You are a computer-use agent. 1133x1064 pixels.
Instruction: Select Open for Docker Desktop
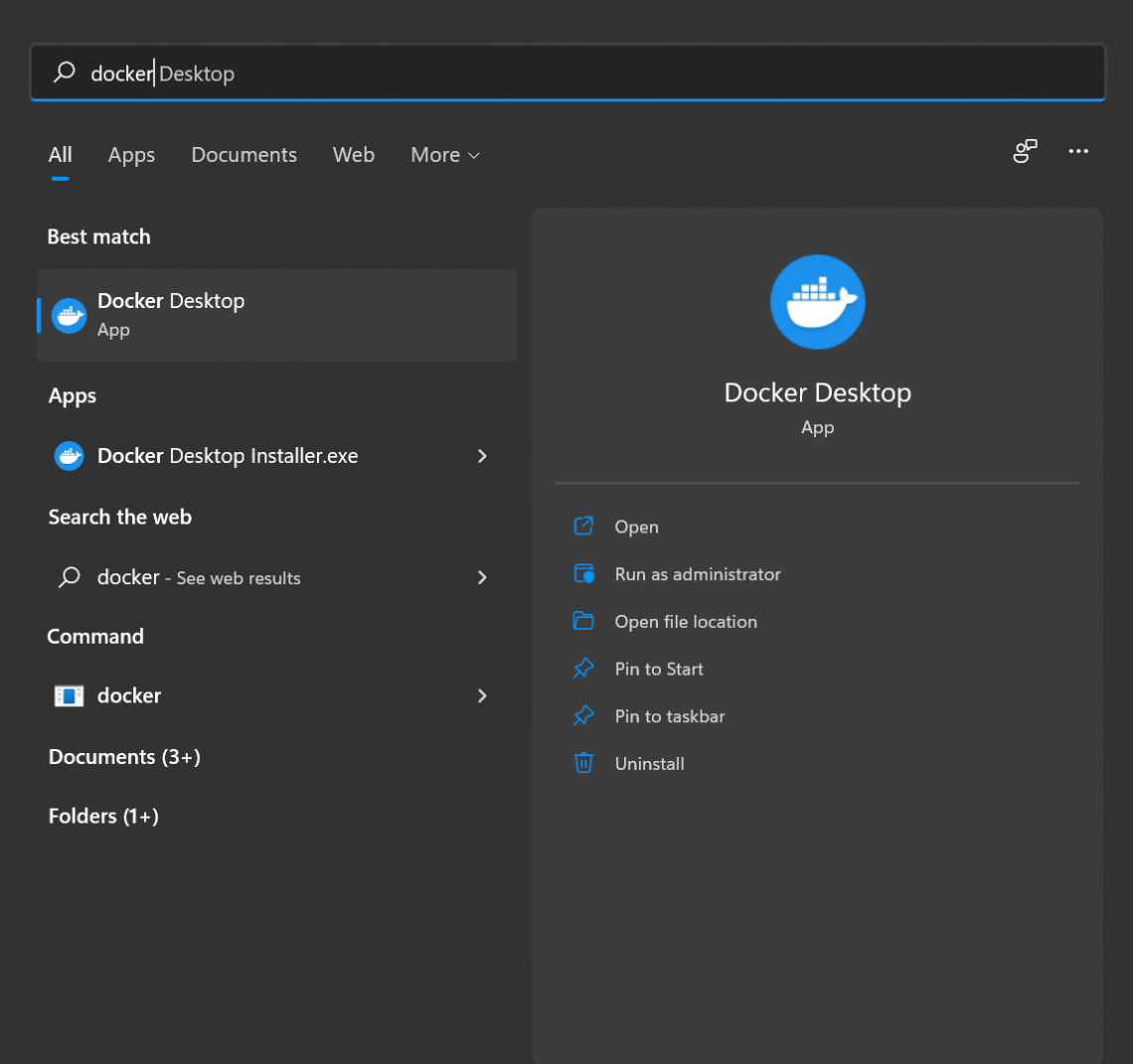coord(636,527)
